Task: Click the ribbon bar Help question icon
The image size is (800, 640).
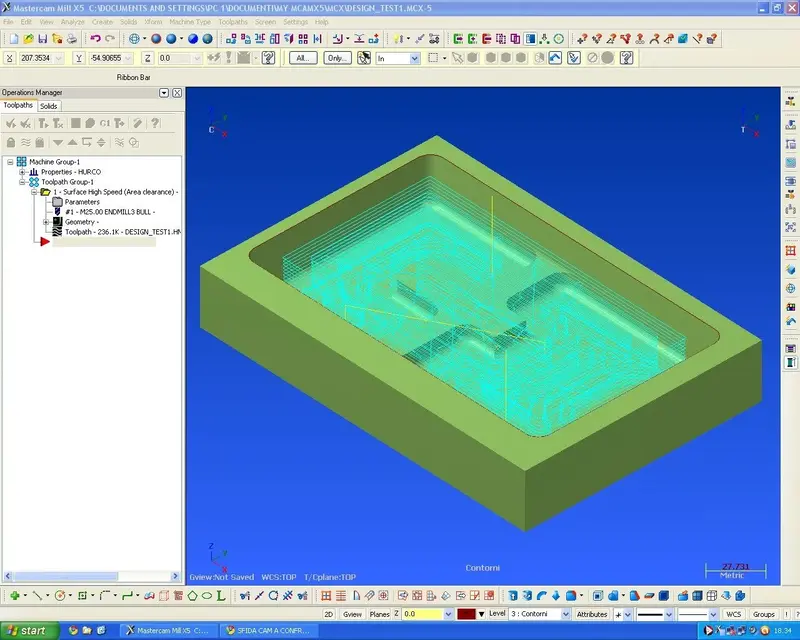Action: [268, 58]
